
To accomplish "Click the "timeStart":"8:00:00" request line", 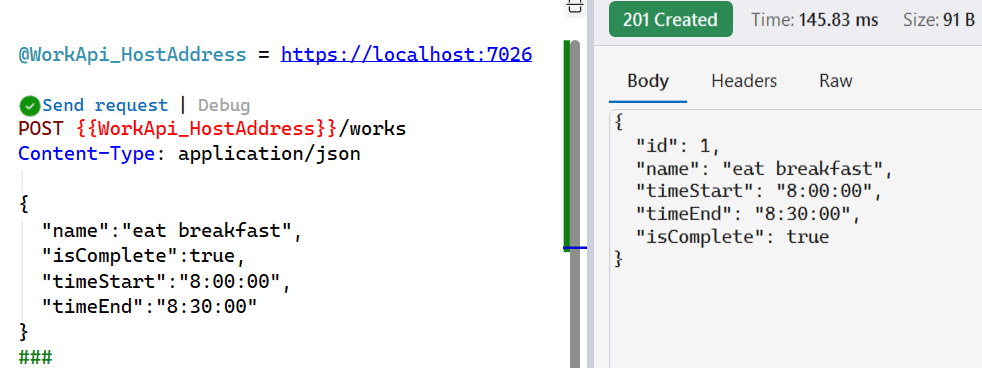I will [167, 282].
